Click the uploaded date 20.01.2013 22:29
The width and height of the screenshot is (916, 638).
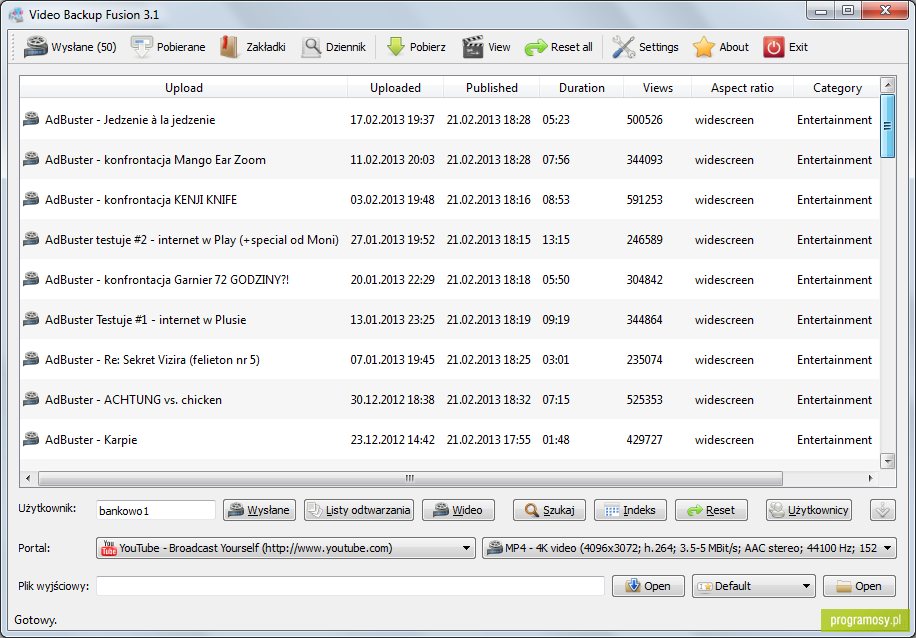(x=393, y=279)
